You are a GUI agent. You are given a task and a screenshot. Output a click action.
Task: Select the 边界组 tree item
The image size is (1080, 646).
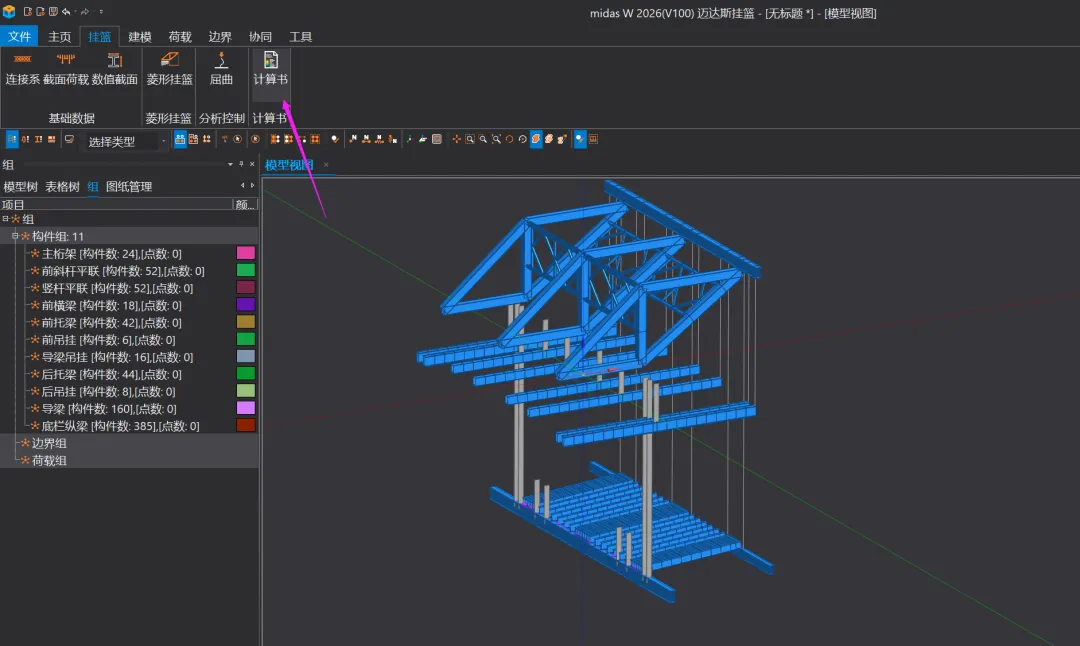click(49, 443)
